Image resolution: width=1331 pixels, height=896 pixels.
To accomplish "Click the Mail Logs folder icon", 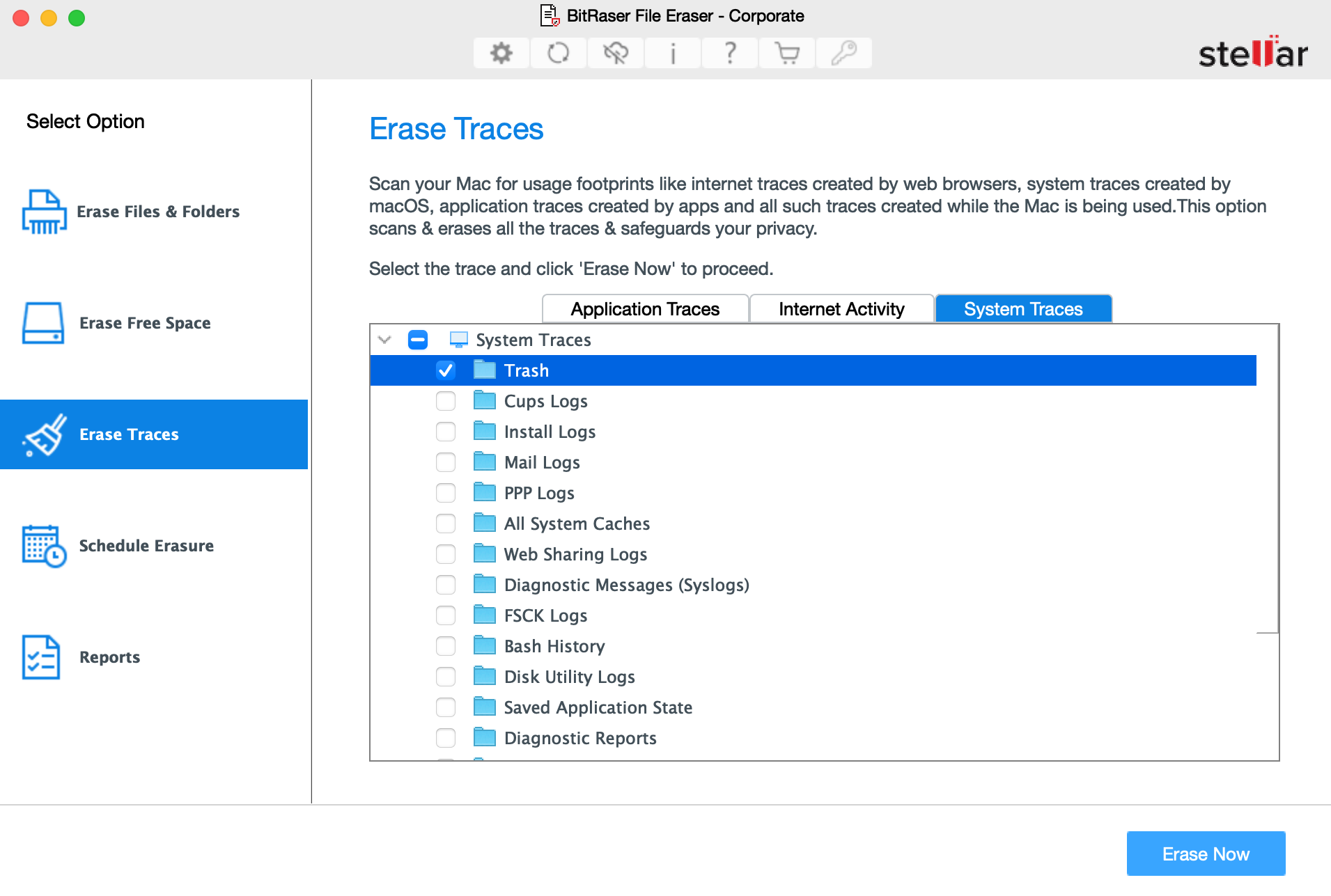I will point(485,462).
